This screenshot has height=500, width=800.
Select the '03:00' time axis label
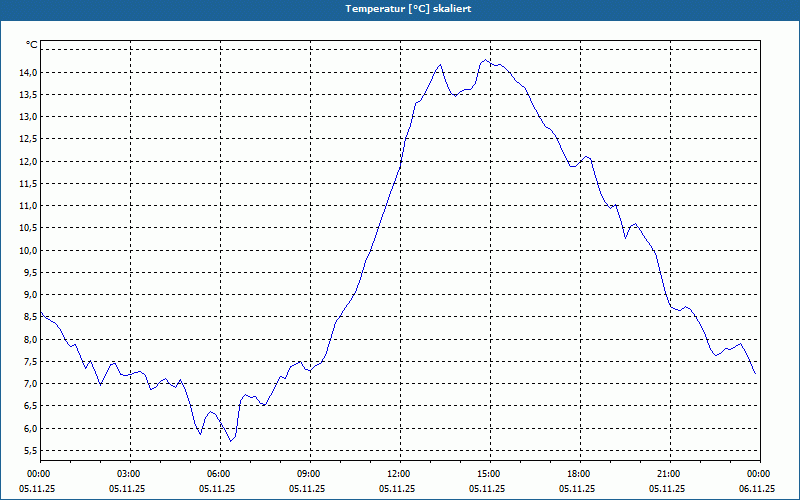point(127,474)
